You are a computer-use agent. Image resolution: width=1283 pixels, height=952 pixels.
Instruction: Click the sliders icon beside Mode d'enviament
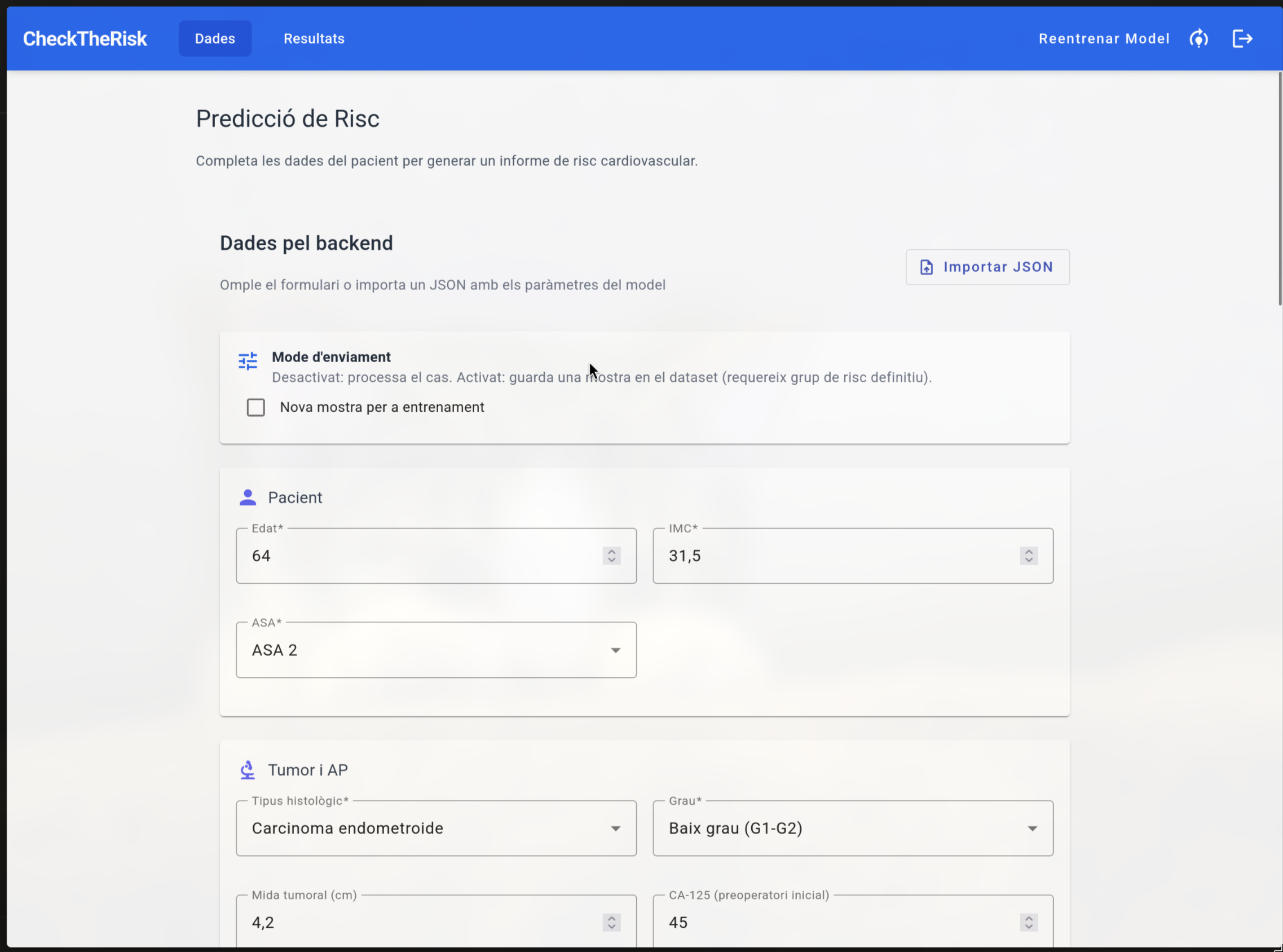248,362
